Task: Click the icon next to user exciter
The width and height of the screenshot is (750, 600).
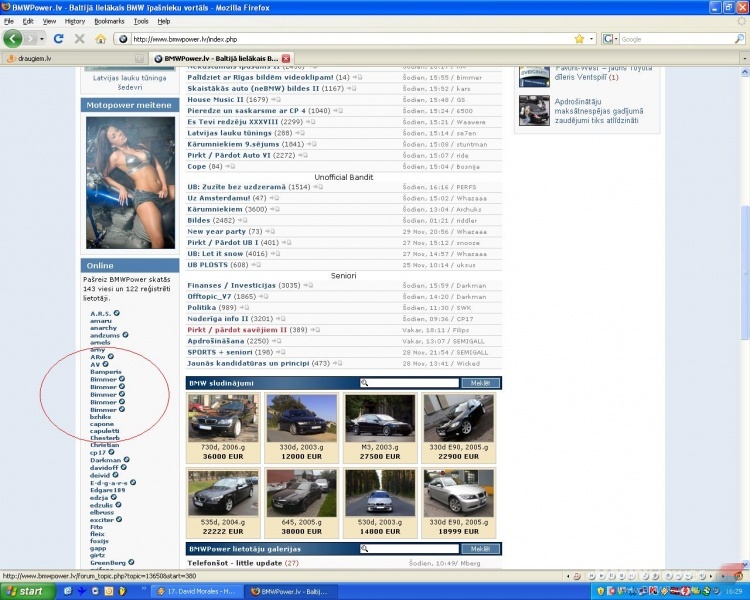Action: click(119, 519)
